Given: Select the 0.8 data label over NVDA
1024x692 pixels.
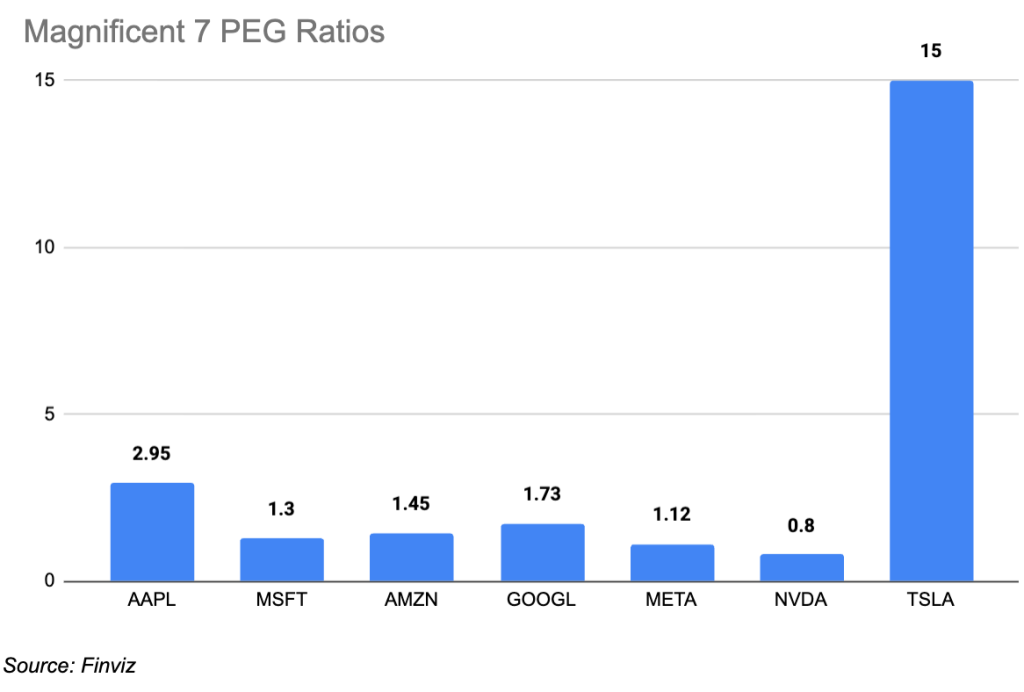Looking at the screenshot, I should coord(801,526).
